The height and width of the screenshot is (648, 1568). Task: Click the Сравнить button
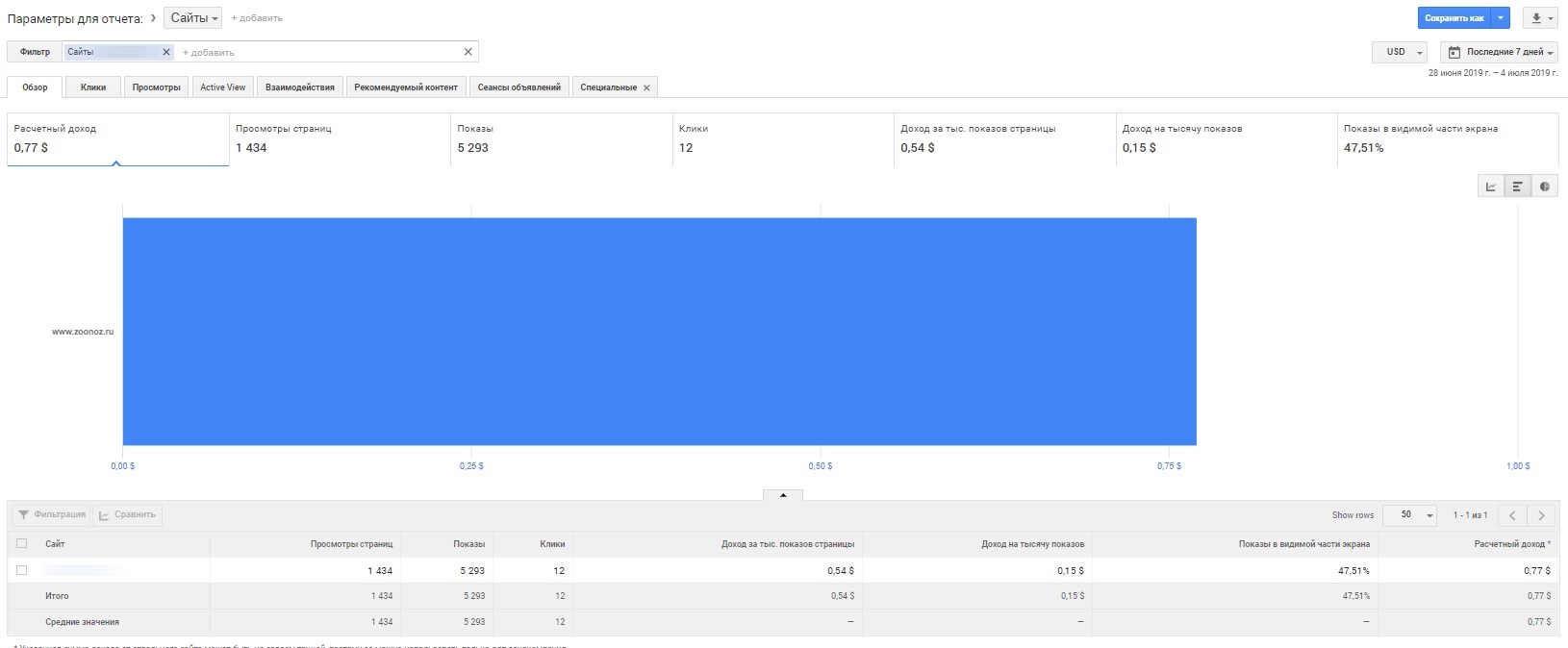(x=127, y=515)
